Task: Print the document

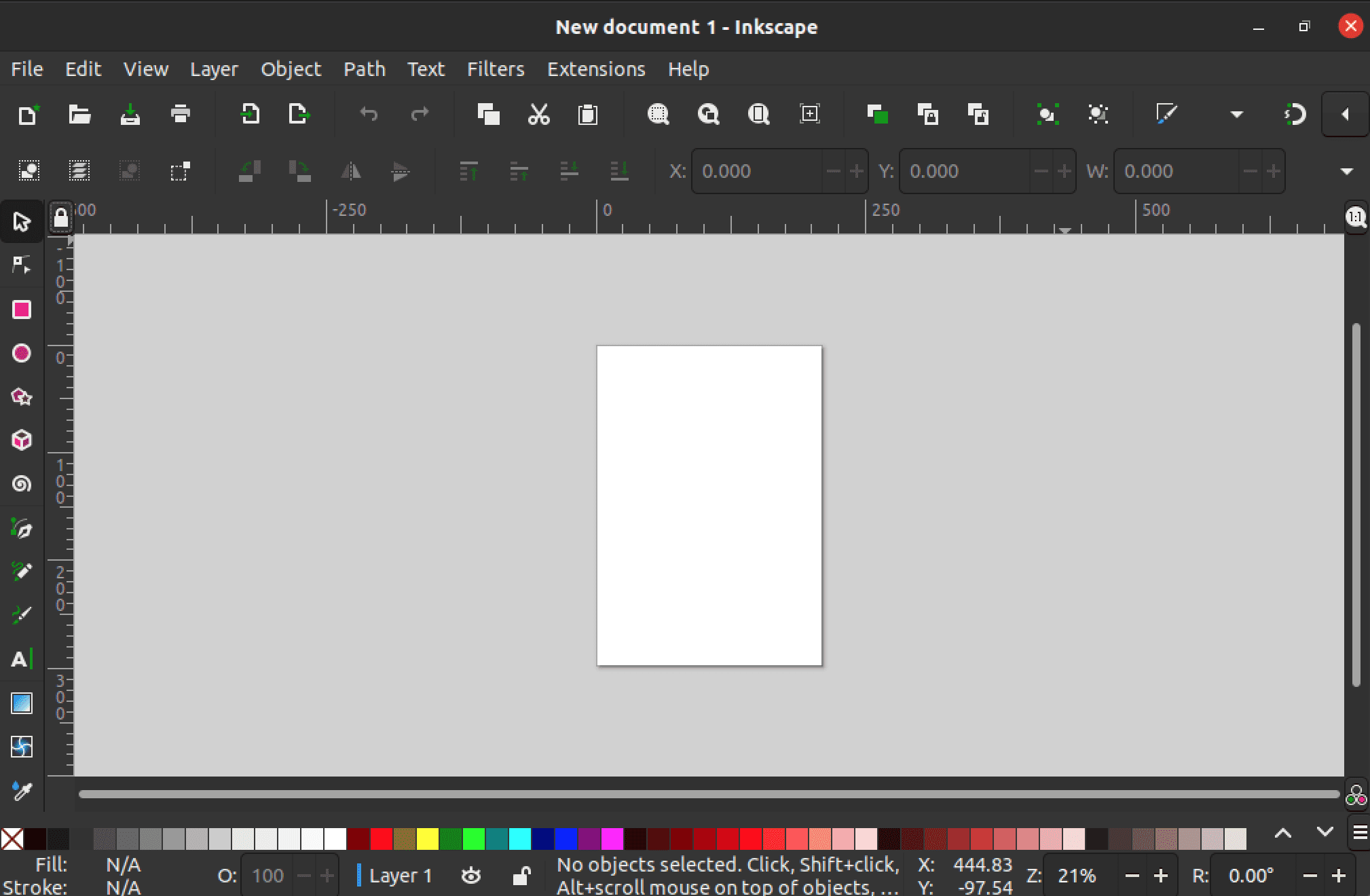Action: point(180,114)
